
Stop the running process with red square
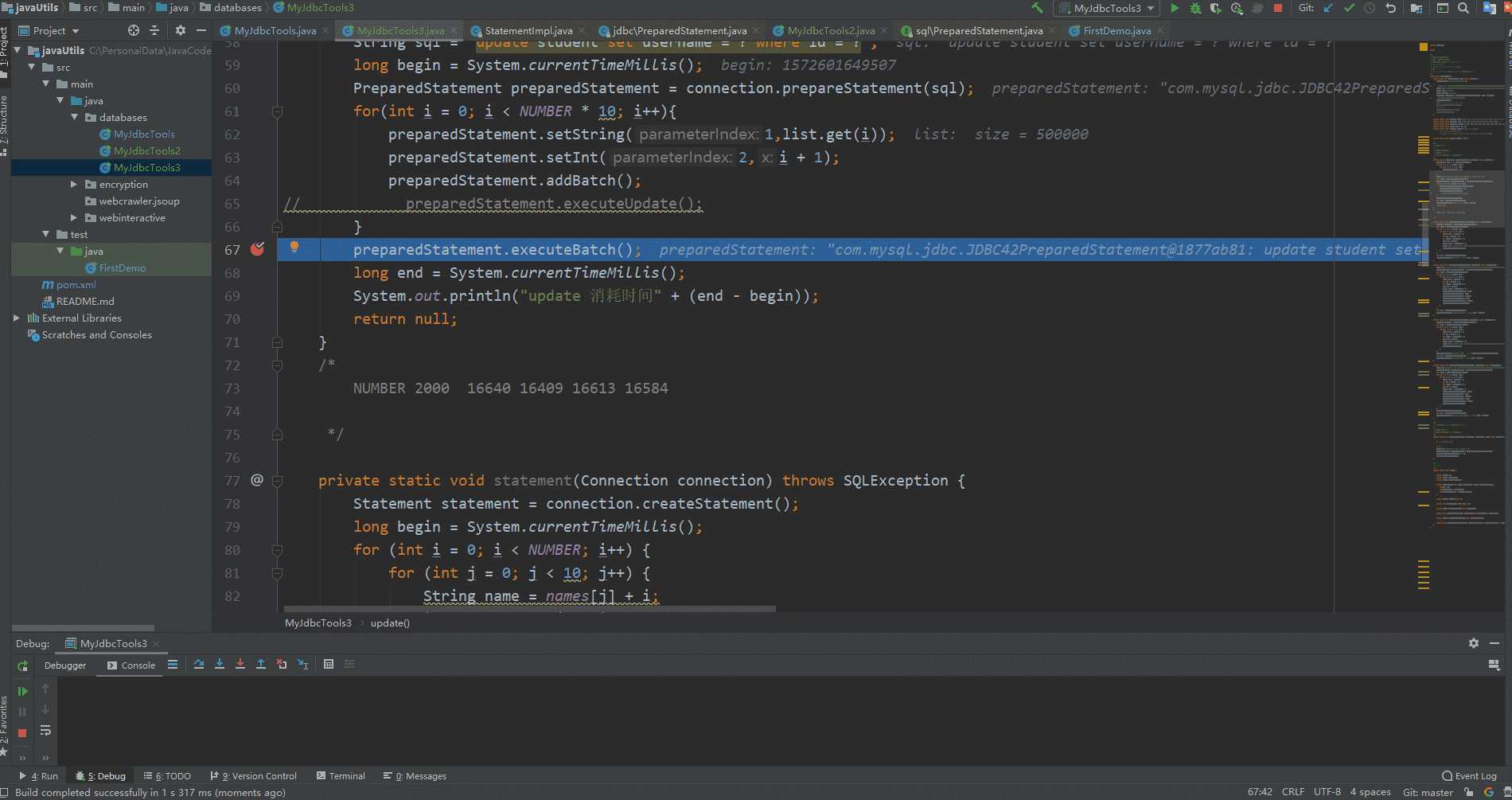(1278, 8)
